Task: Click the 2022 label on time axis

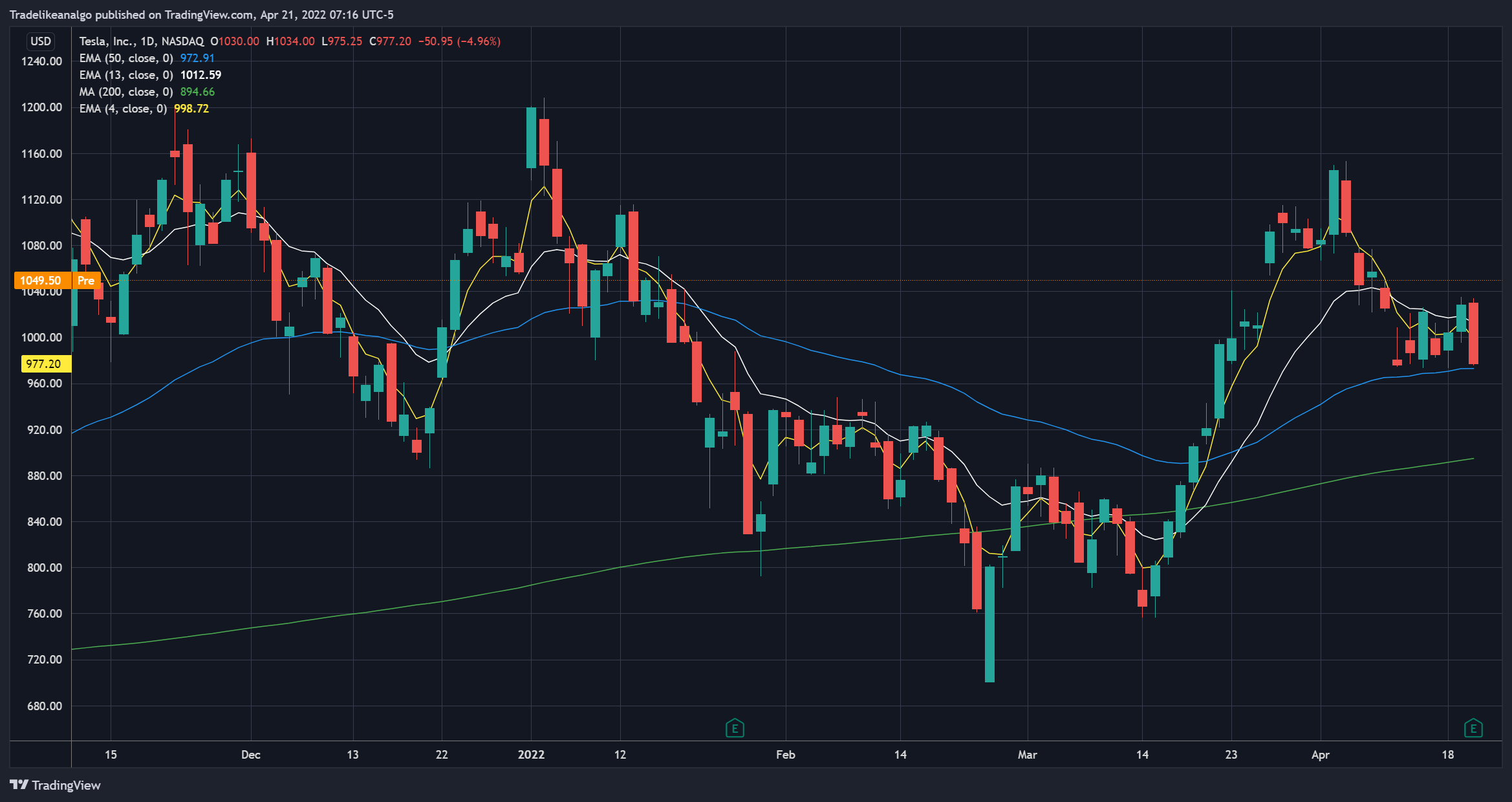Action: [531, 755]
